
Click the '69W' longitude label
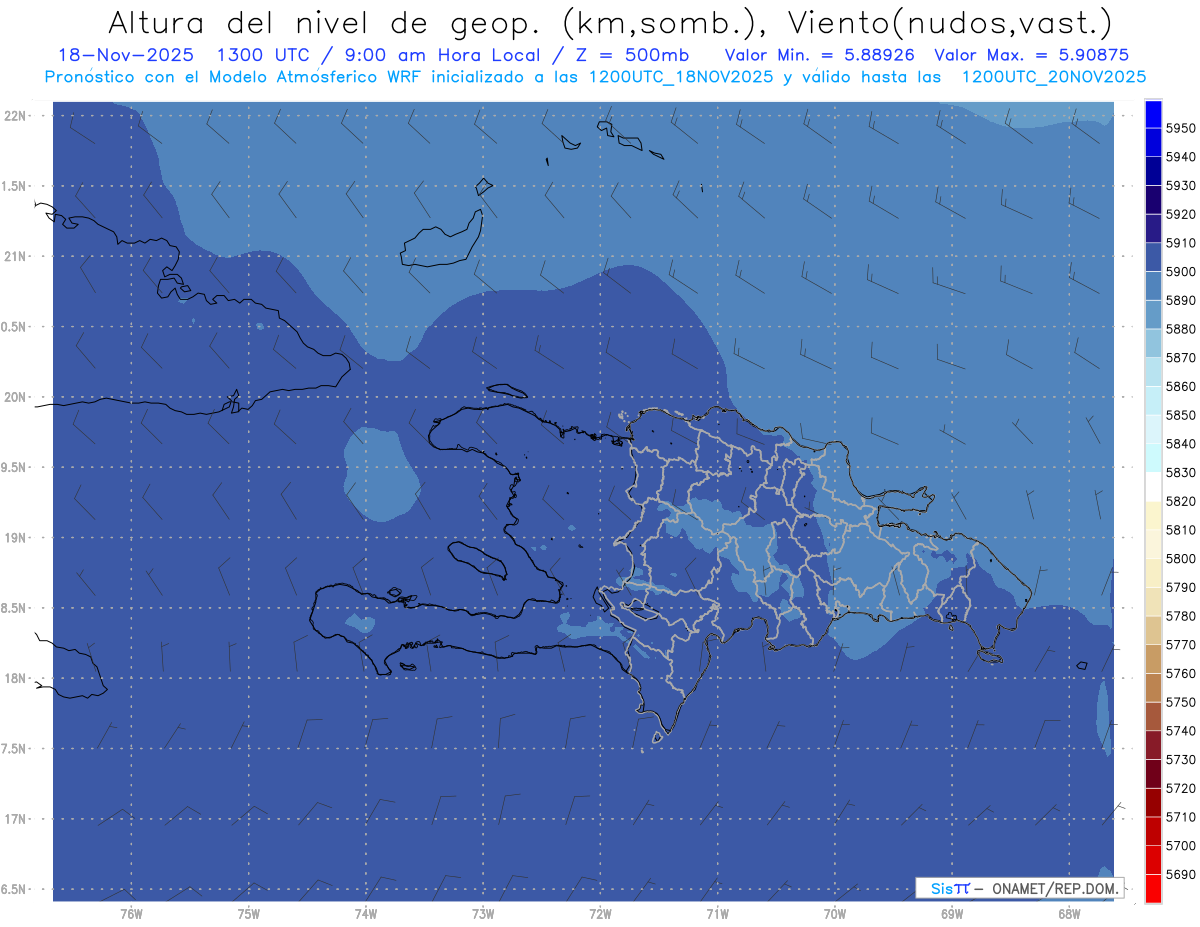click(x=952, y=914)
